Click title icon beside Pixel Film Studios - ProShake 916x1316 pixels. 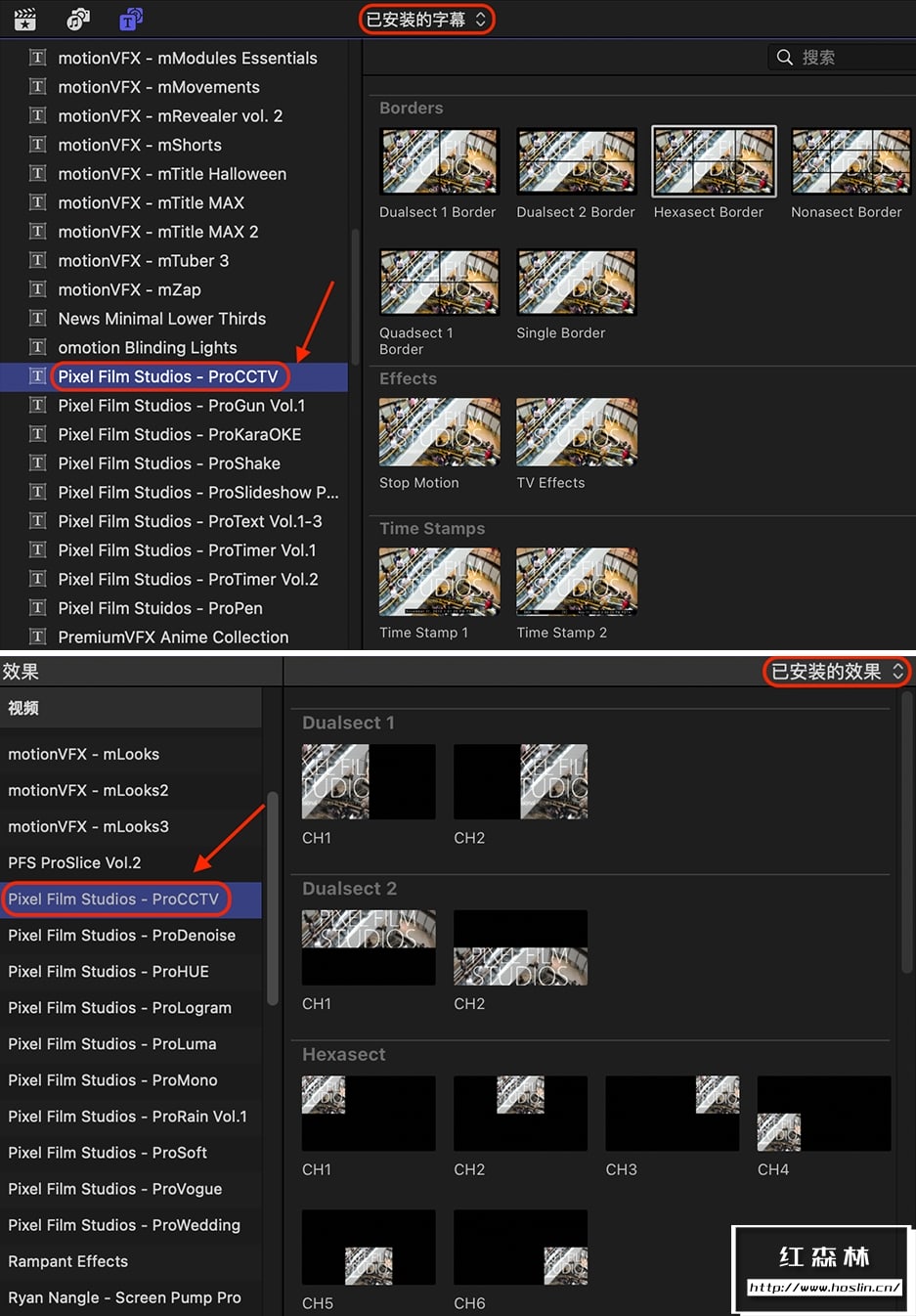click(38, 463)
